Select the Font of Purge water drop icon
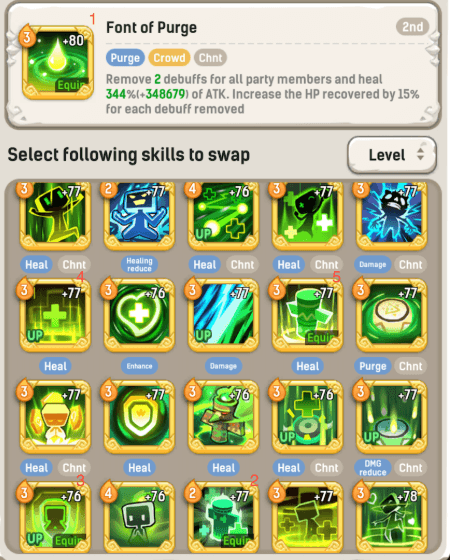Viewport: 450px width, 560px height. (x=57, y=62)
